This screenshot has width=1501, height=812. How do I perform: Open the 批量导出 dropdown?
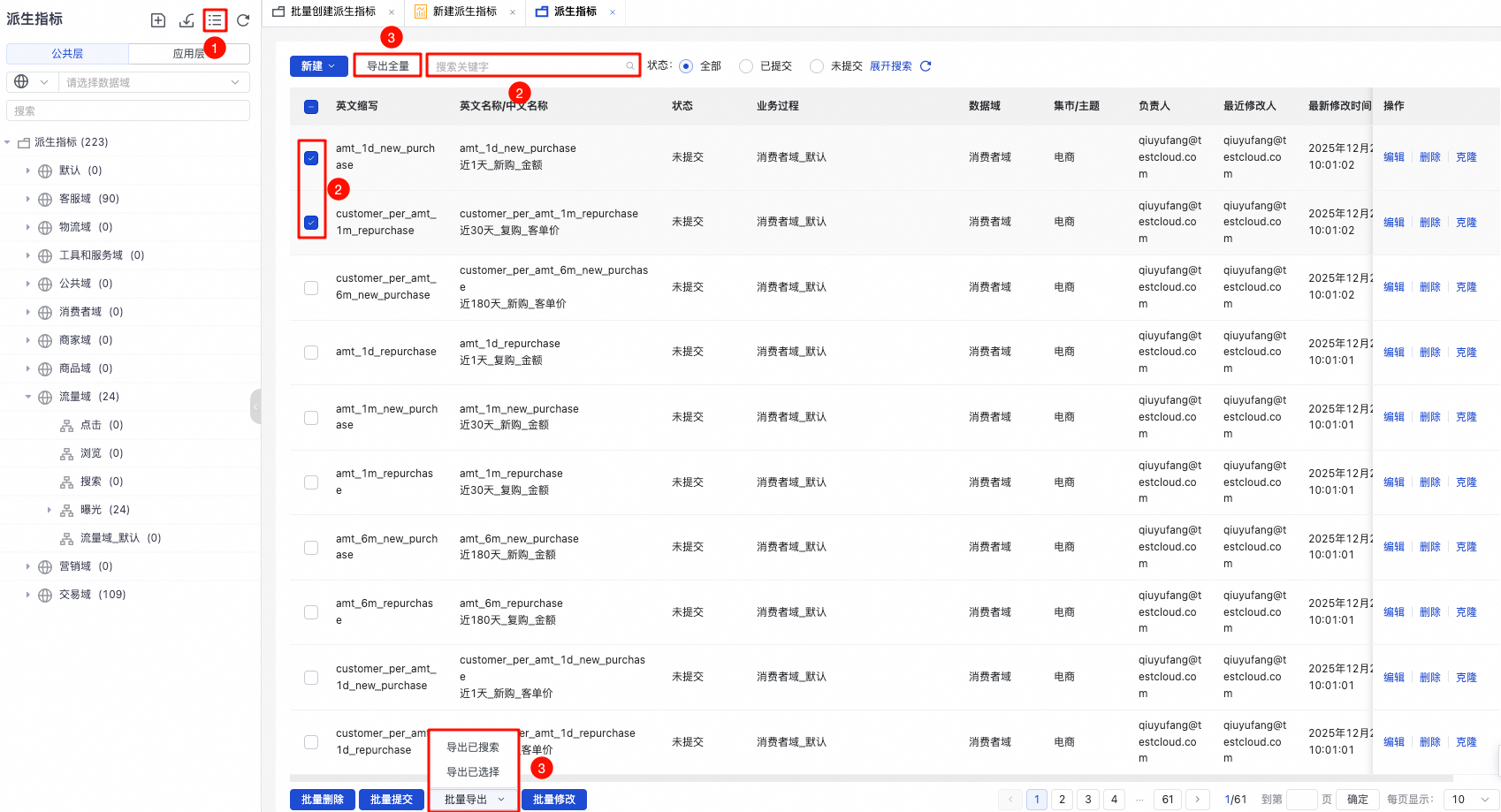tap(474, 800)
